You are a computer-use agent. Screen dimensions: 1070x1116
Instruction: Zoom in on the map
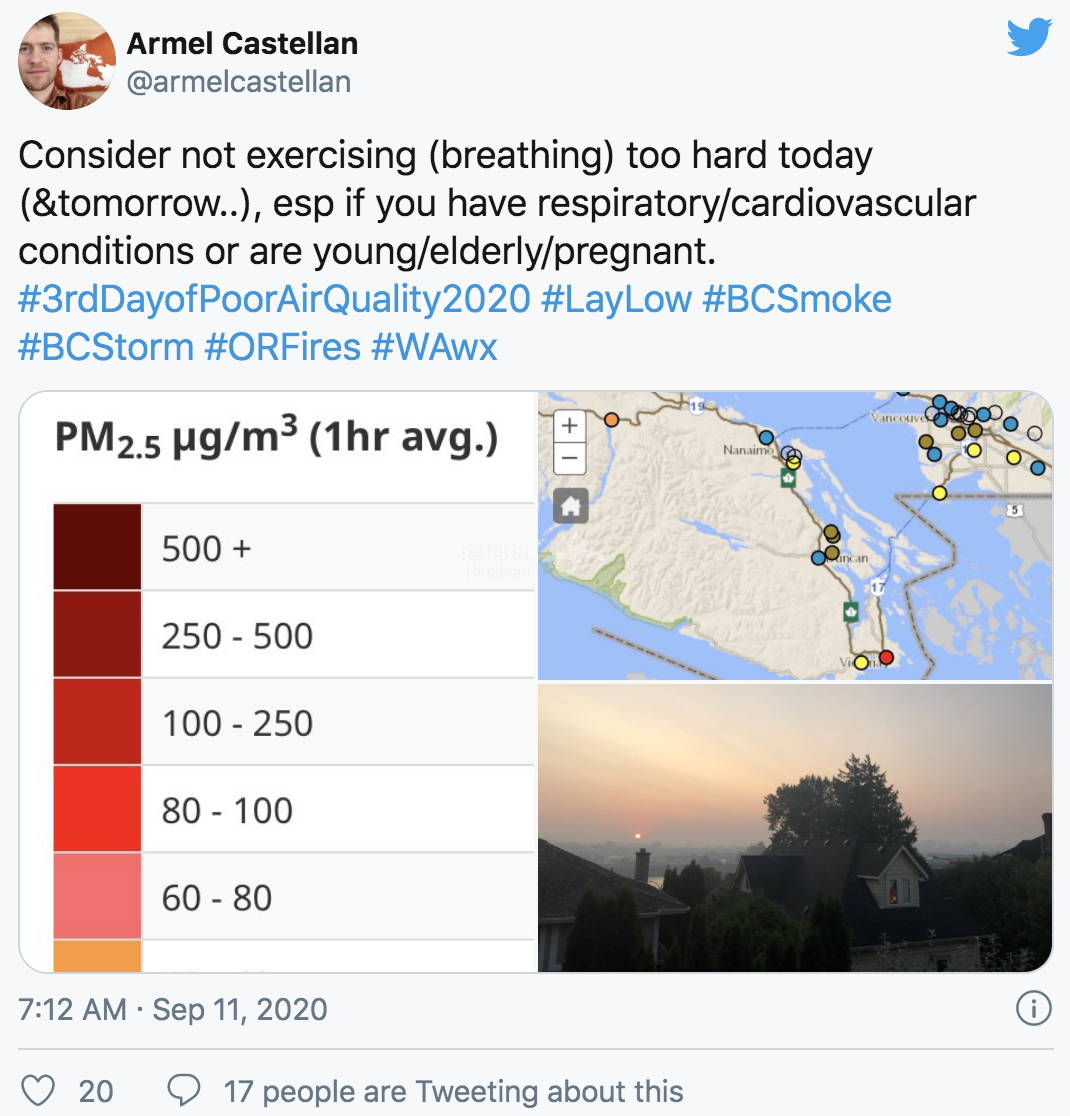570,426
